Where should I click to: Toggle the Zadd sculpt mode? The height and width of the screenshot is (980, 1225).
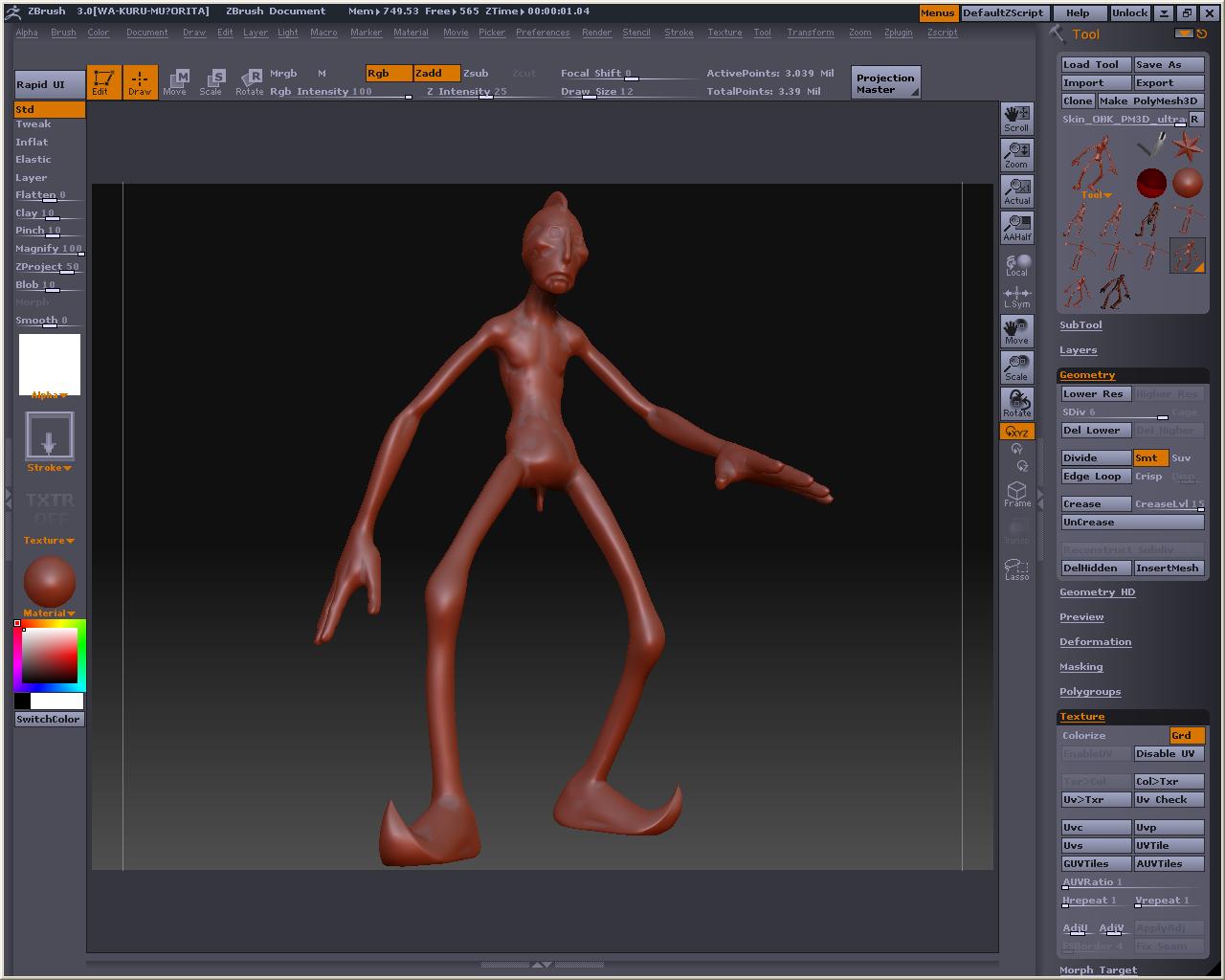tap(436, 74)
